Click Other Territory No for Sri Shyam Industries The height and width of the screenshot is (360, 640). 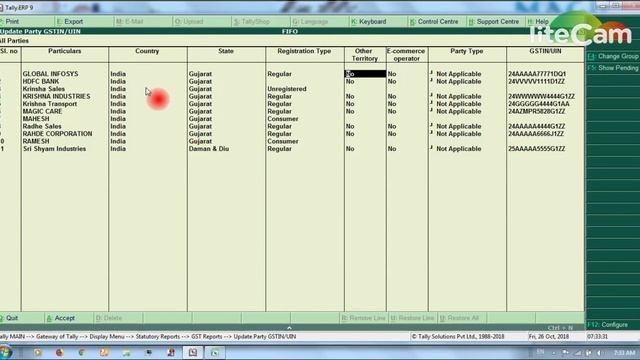(350, 149)
